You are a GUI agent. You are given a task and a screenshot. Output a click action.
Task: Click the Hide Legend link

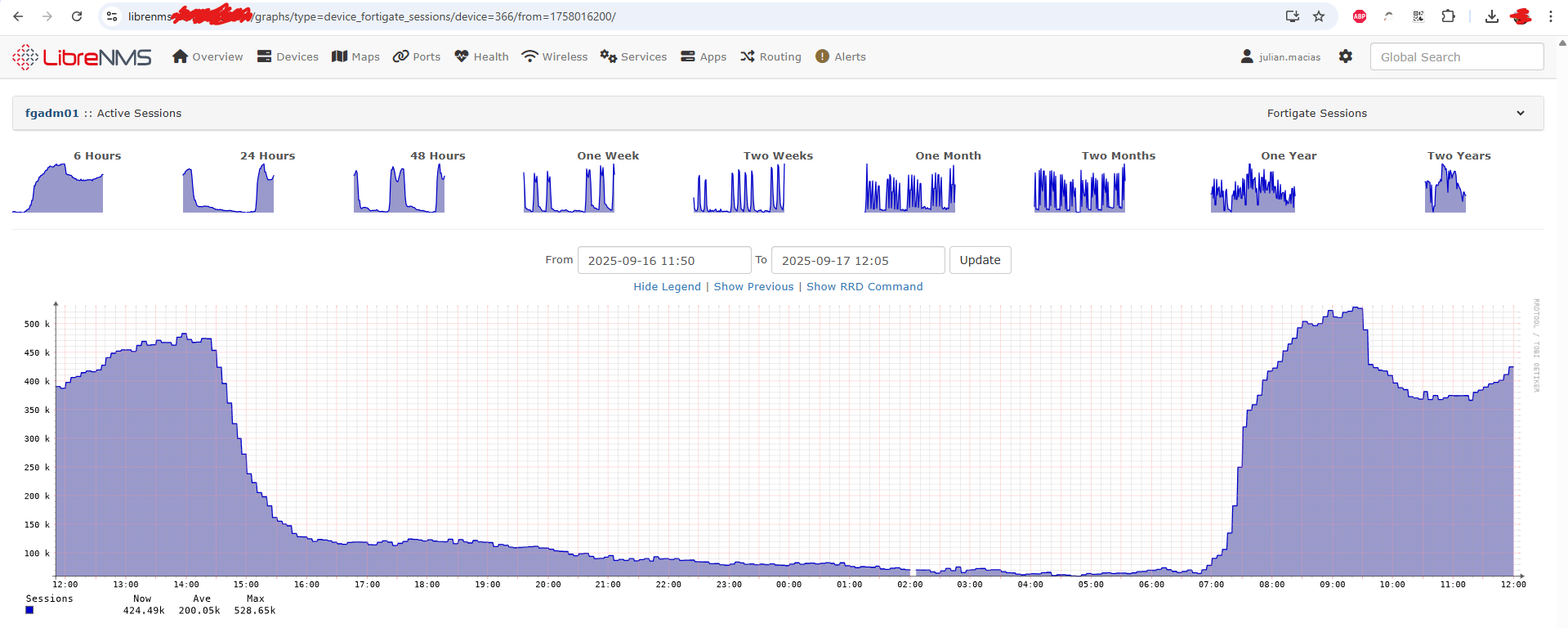(667, 287)
